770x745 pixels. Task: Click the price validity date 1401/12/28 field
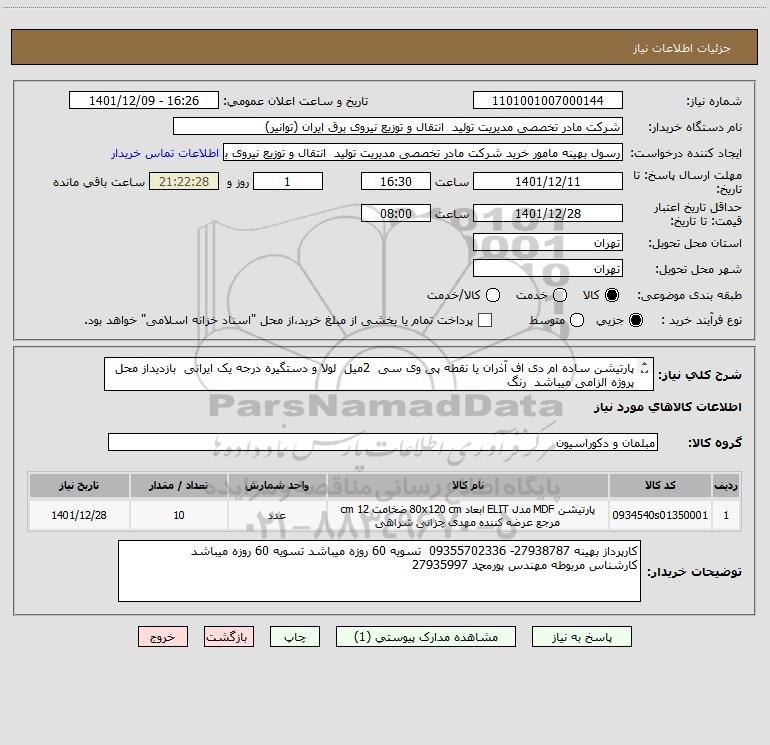[548, 213]
